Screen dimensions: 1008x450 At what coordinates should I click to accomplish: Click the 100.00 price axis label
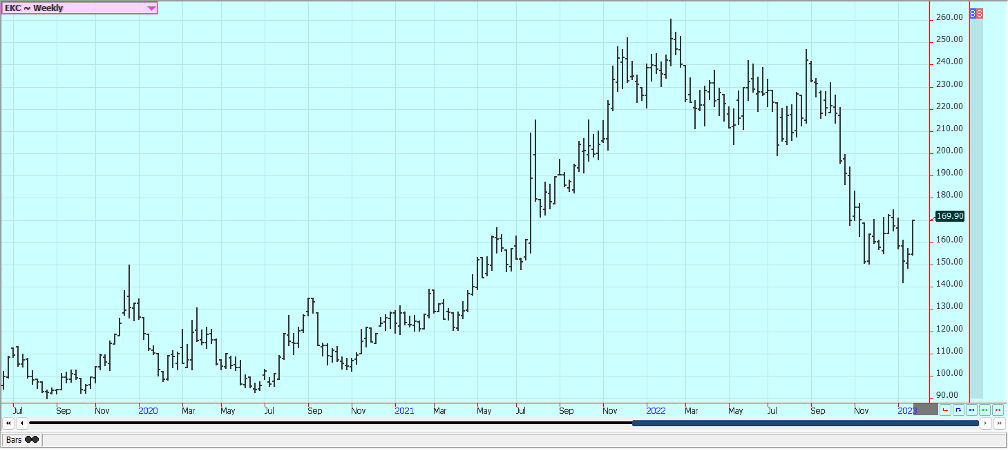pos(950,373)
